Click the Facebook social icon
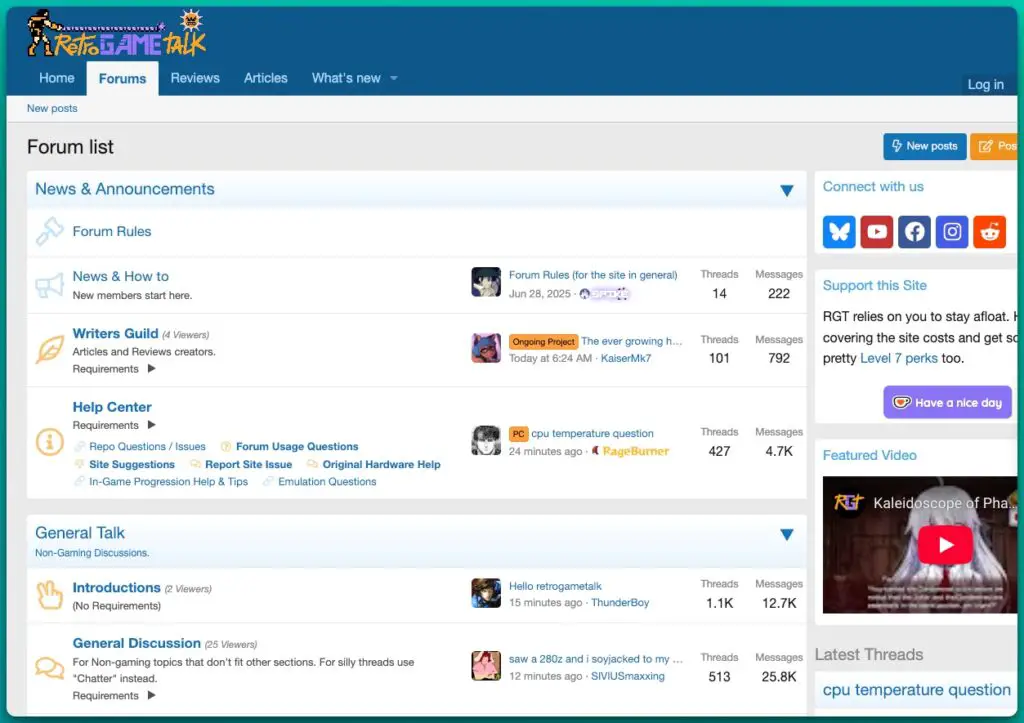Viewport: 1024px width, 723px height. (915, 232)
